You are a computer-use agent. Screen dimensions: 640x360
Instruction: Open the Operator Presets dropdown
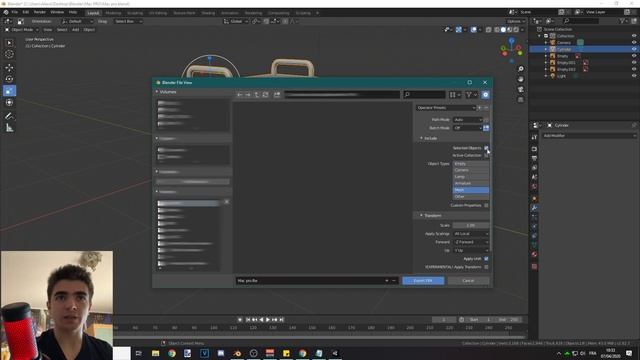tap(446, 108)
